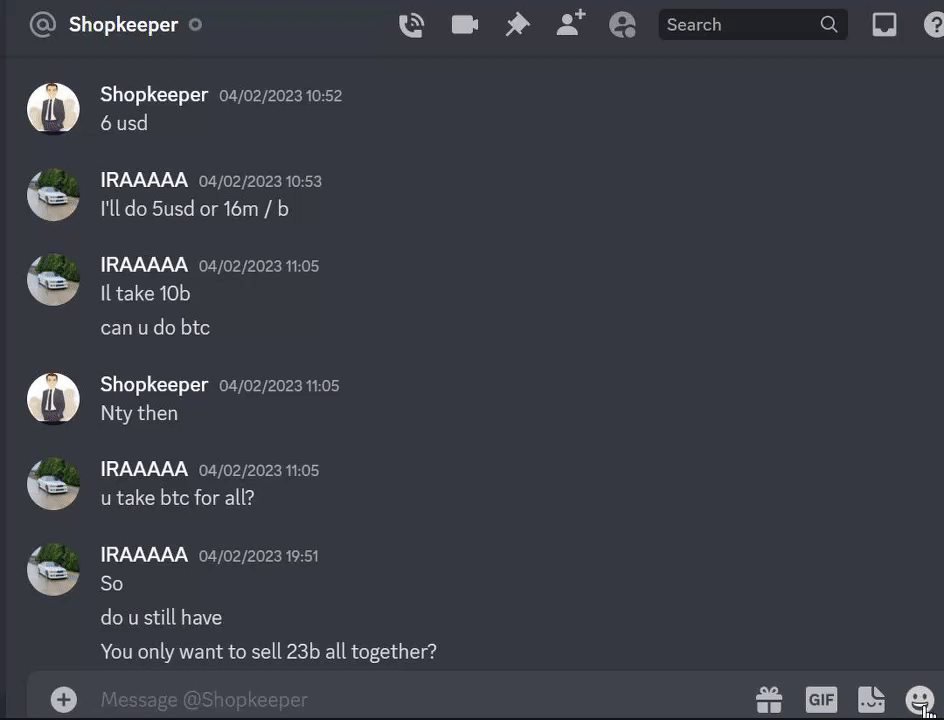Open the GIF picker

click(821, 700)
